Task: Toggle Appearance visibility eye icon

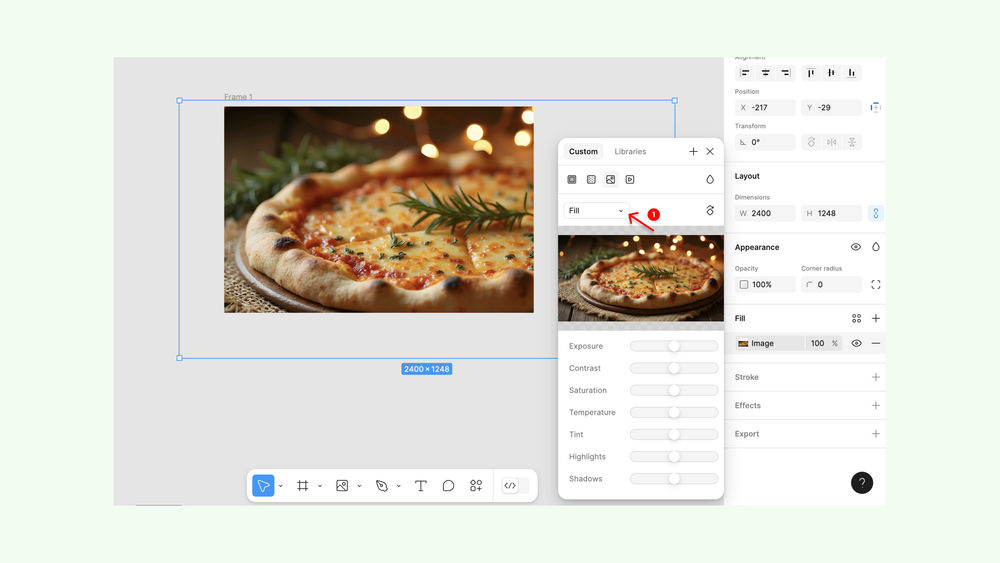Action: pos(856,247)
